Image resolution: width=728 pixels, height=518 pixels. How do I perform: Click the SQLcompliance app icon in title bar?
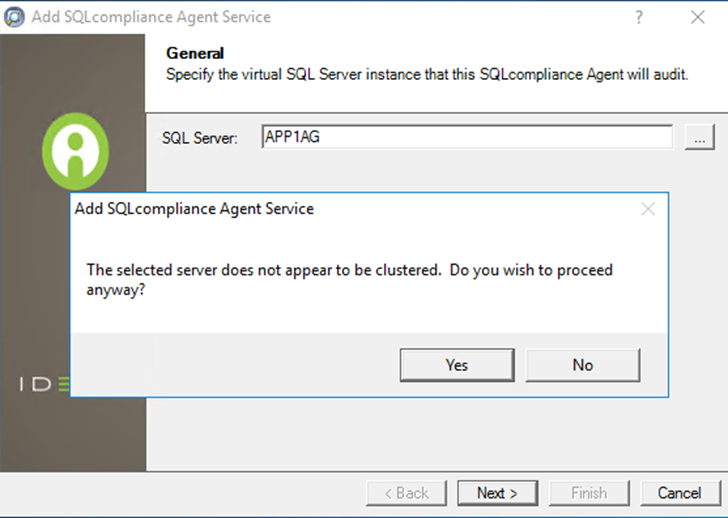(x=15, y=17)
